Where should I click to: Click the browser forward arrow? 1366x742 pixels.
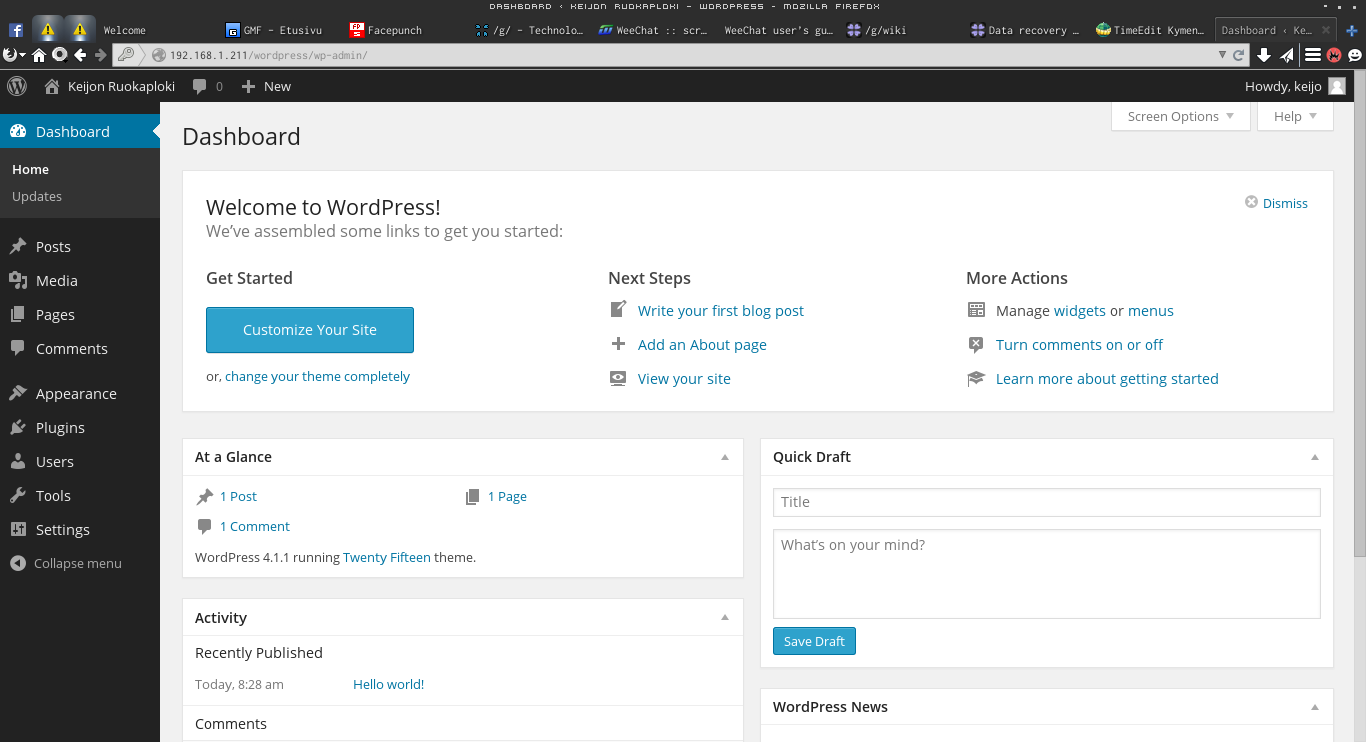(x=100, y=55)
